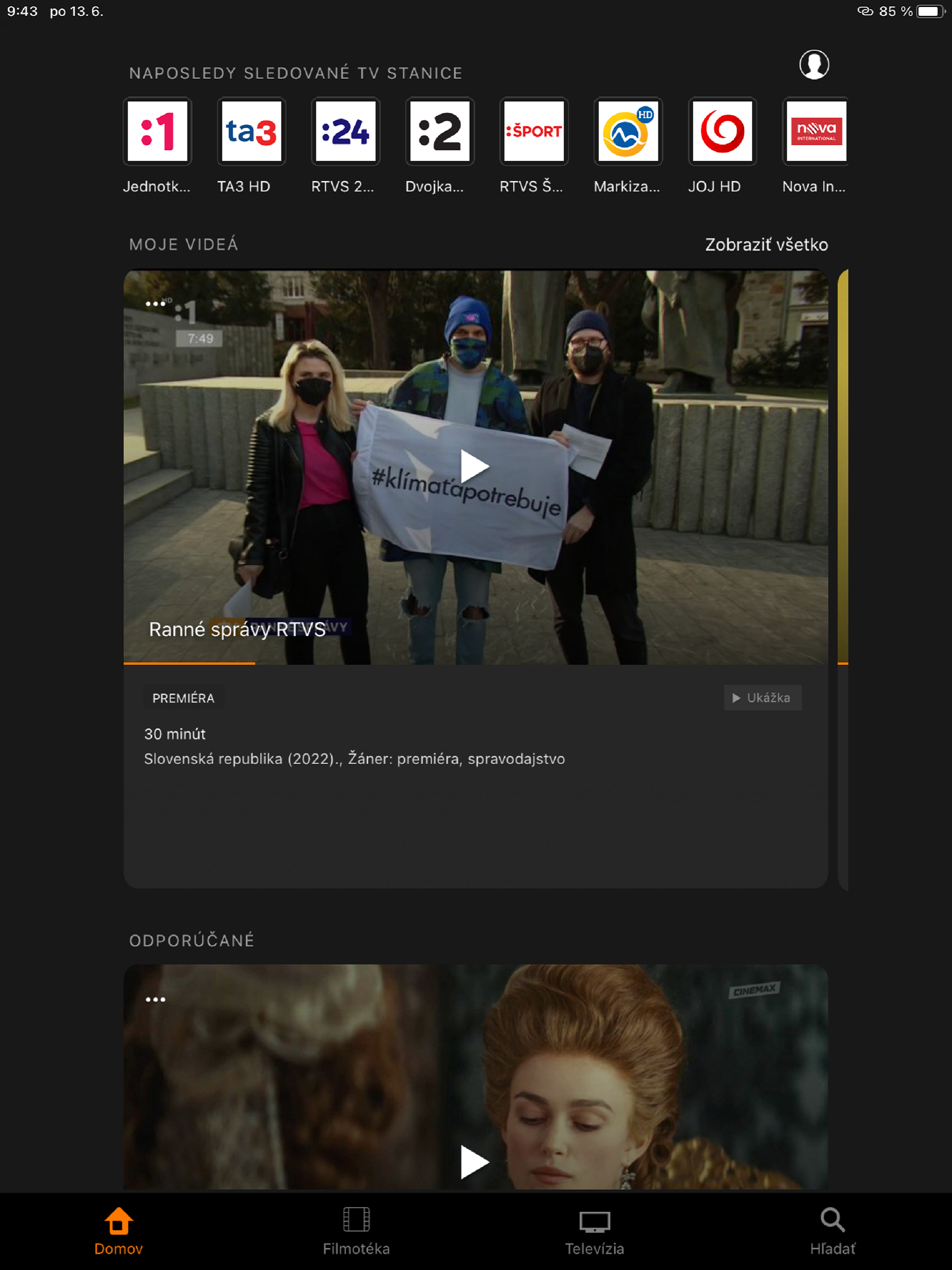Select the Jednotka channel logo
This screenshot has width=952, height=1270.
click(157, 131)
